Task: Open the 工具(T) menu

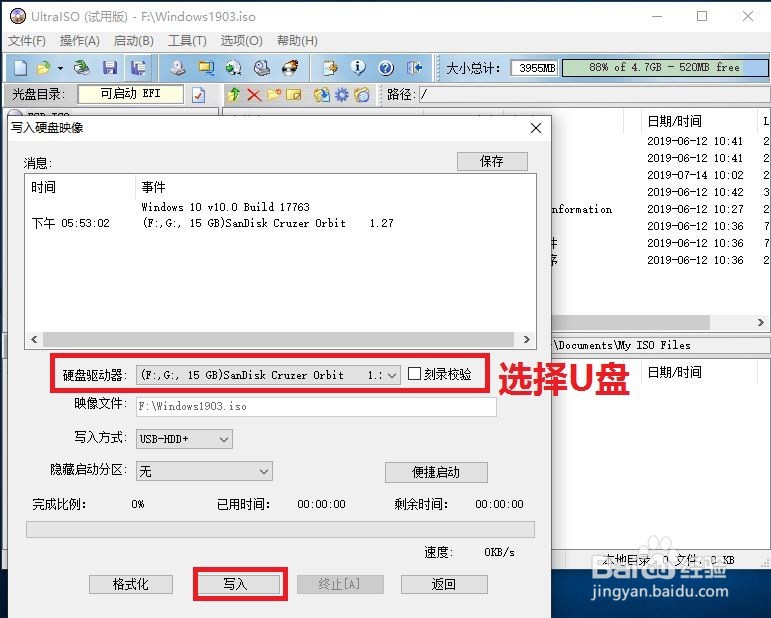Action: coord(187,41)
